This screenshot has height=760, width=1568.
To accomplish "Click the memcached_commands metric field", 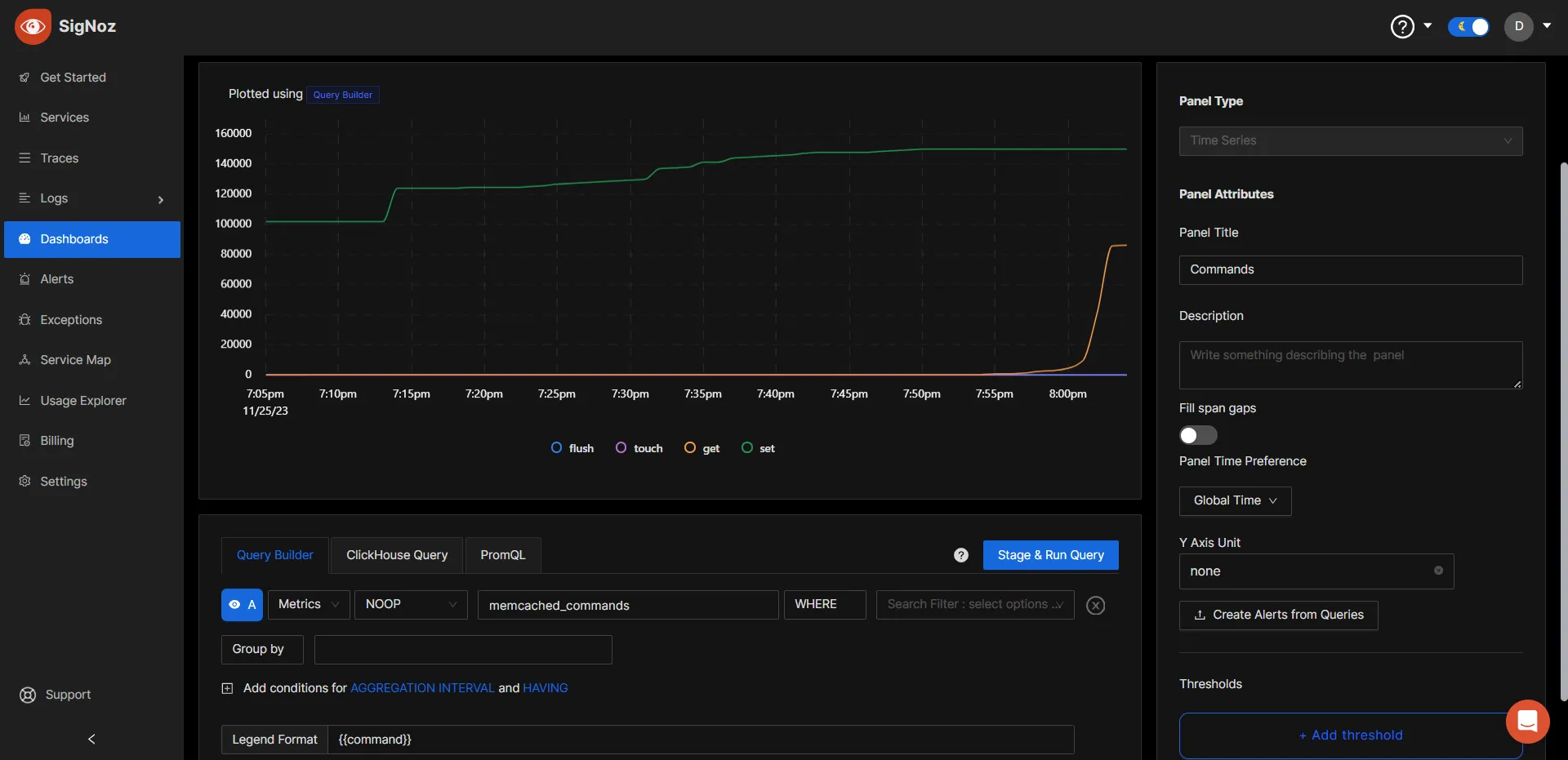I will click(x=628, y=605).
